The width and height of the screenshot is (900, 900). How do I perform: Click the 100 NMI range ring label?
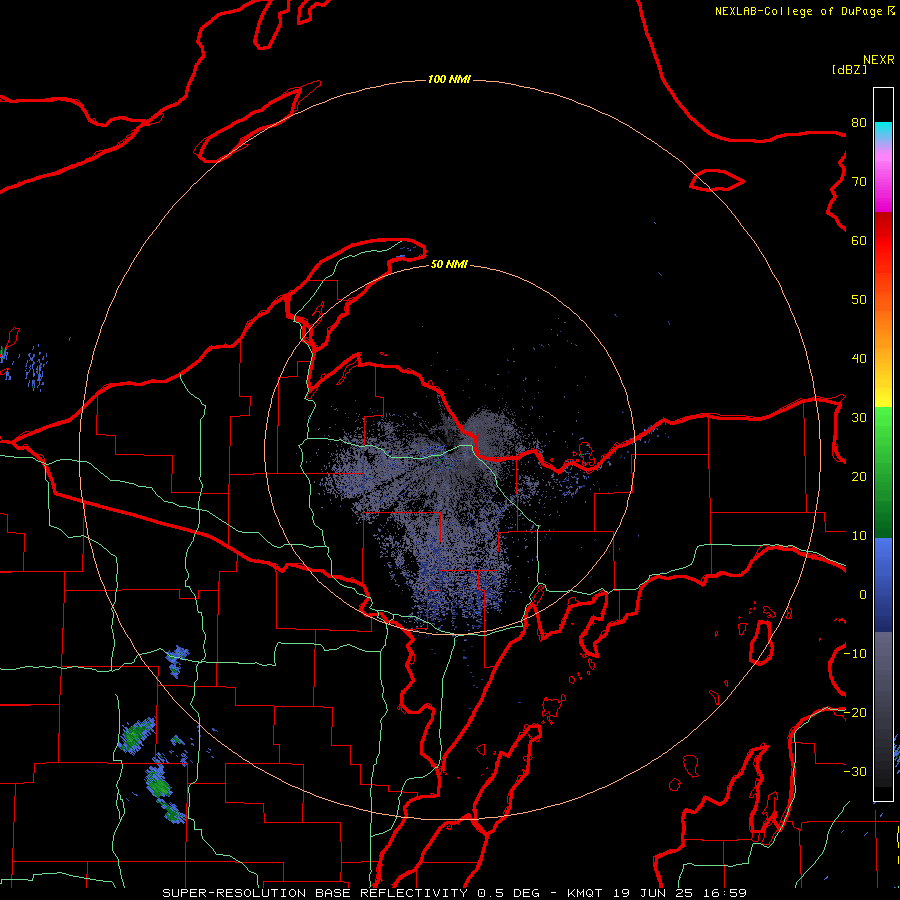[x=449, y=79]
